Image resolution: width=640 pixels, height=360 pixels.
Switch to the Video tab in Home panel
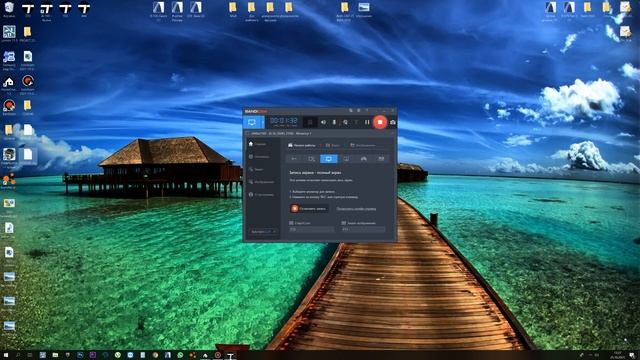pyautogui.click(x=333, y=145)
